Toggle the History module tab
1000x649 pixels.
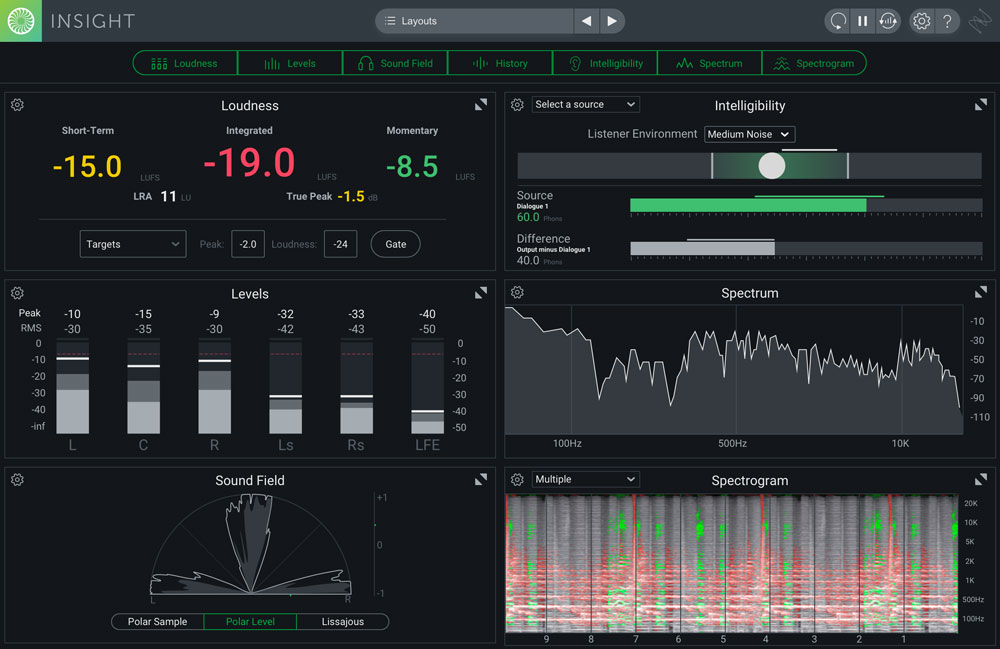pos(501,63)
